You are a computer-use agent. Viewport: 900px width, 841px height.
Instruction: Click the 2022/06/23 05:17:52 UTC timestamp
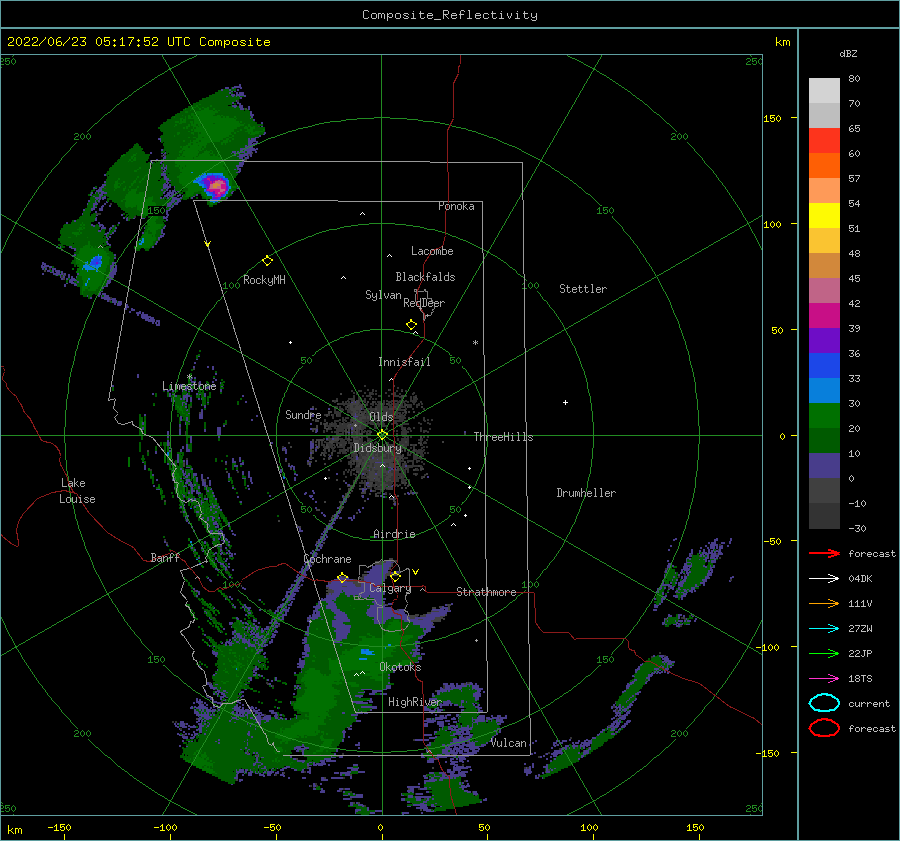(x=99, y=42)
